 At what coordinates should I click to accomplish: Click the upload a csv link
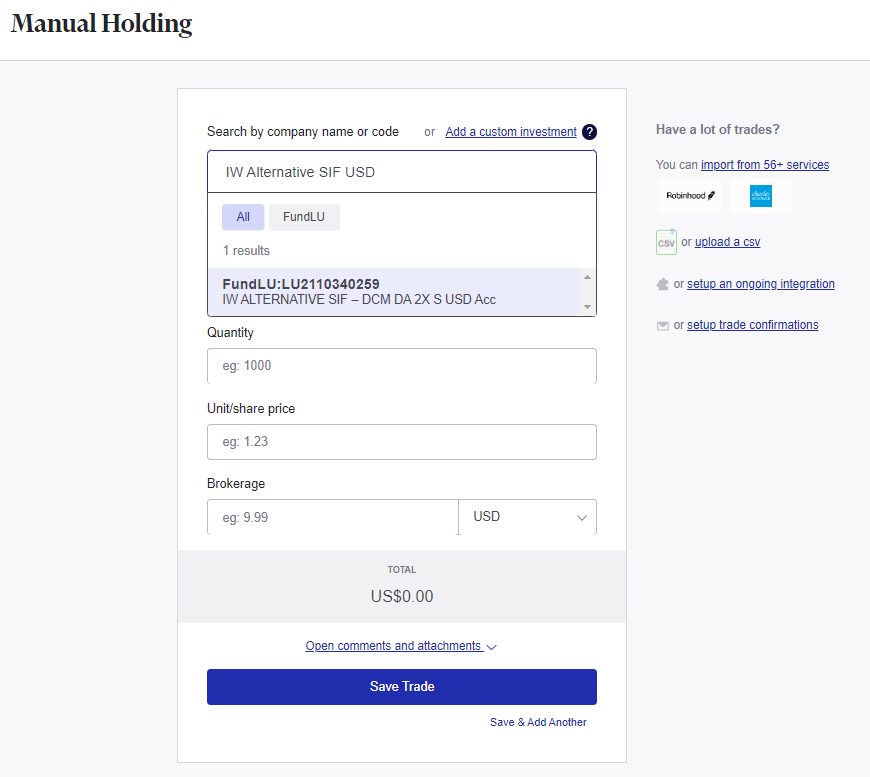[x=727, y=242]
